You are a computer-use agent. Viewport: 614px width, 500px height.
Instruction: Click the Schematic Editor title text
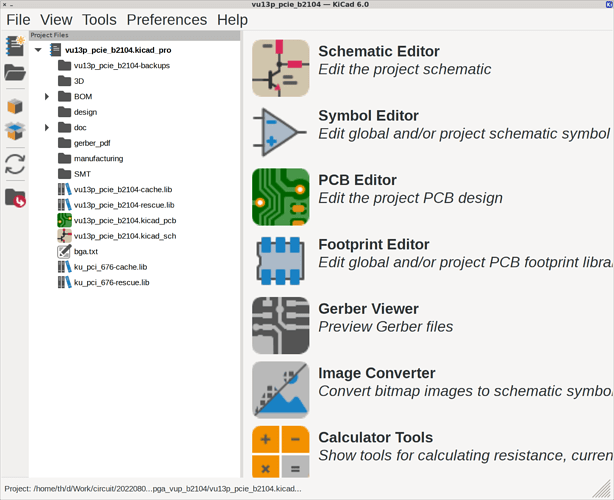point(379,51)
